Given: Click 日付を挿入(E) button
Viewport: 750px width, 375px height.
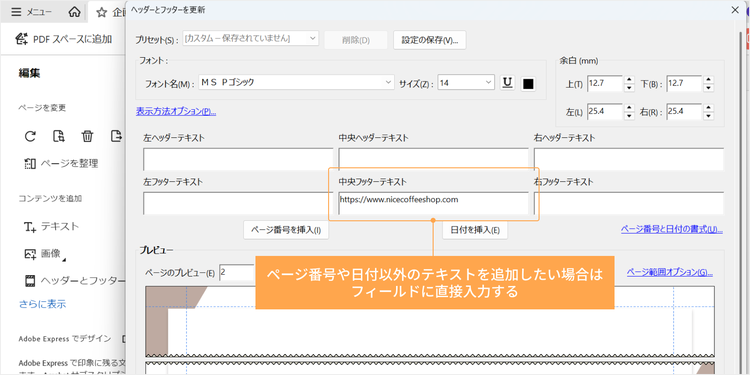Looking at the screenshot, I should click(475, 230).
